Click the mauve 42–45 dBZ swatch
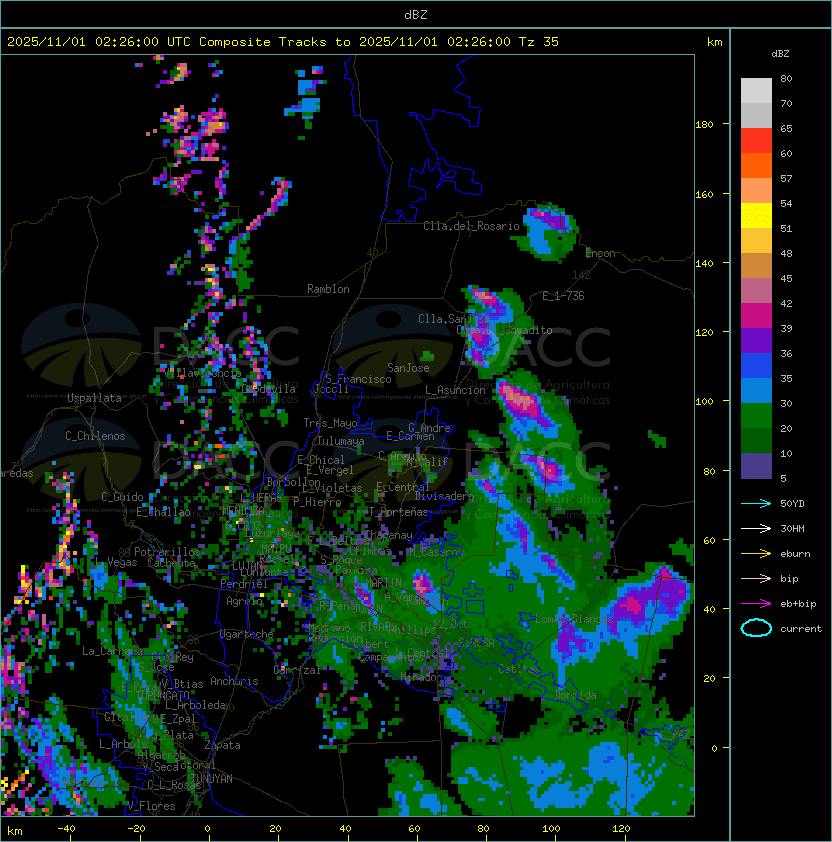832x842 pixels. (756, 291)
